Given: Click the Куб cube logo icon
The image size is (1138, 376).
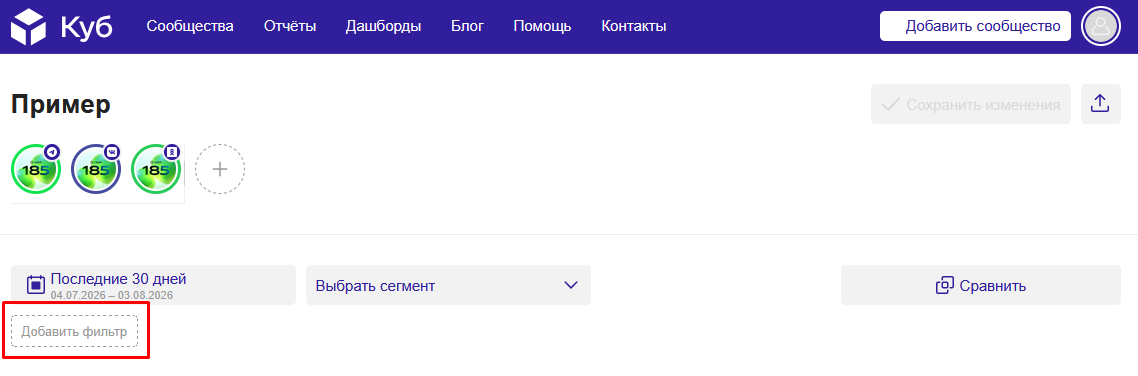Looking at the screenshot, I should pyautogui.click(x=29, y=26).
